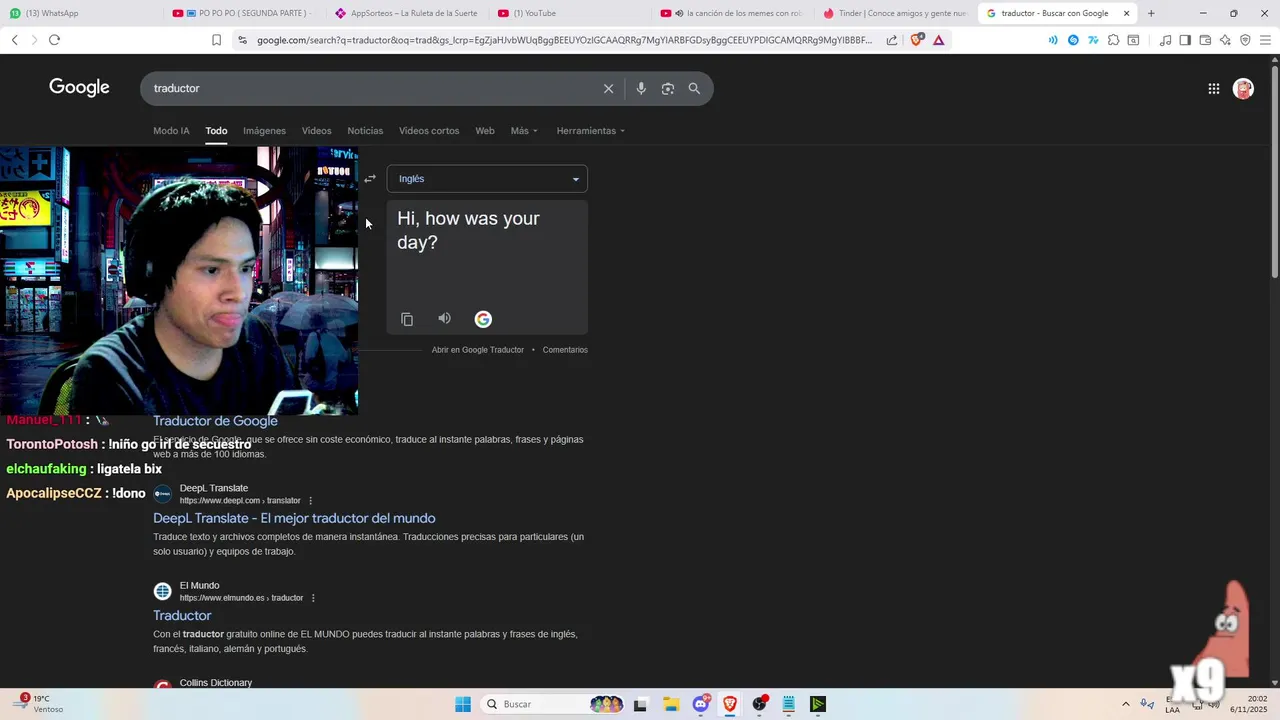Open the Brave Shields lion icon
Viewport: 1280px width, 720px height.
[x=917, y=40]
